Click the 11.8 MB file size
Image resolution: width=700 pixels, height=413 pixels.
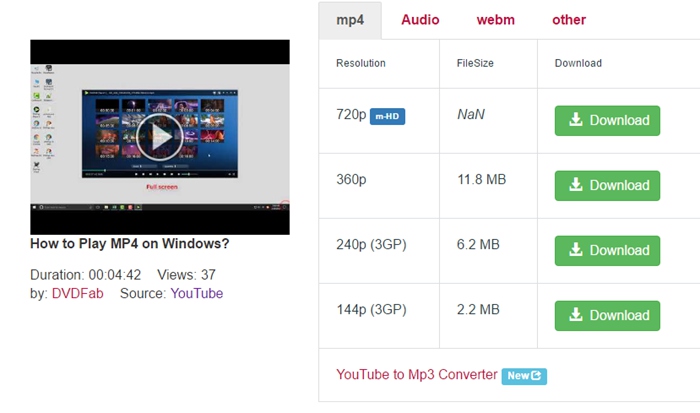[481, 179]
